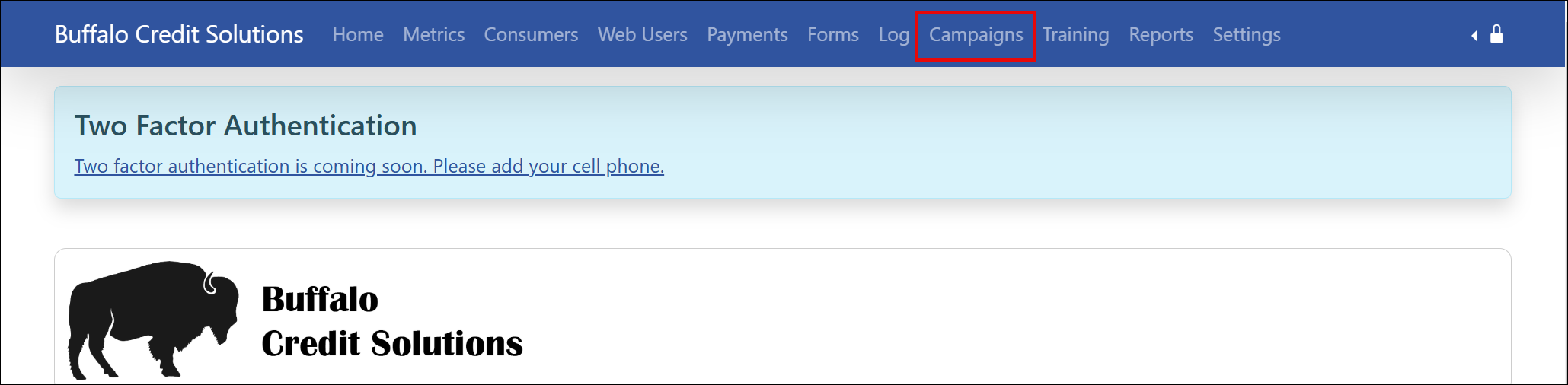Click the black buffalo silhouette logo
The width and height of the screenshot is (1568, 385).
tap(153, 320)
